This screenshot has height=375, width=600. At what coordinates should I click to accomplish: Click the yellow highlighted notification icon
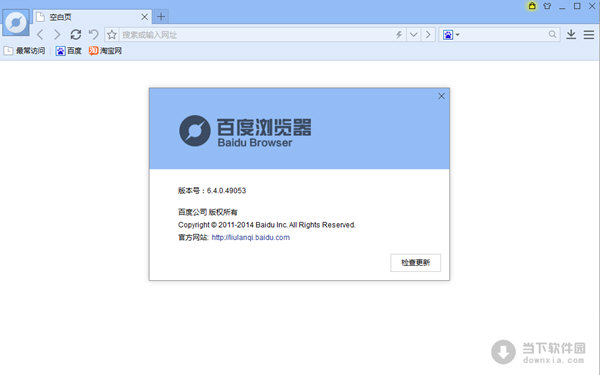(532, 6)
